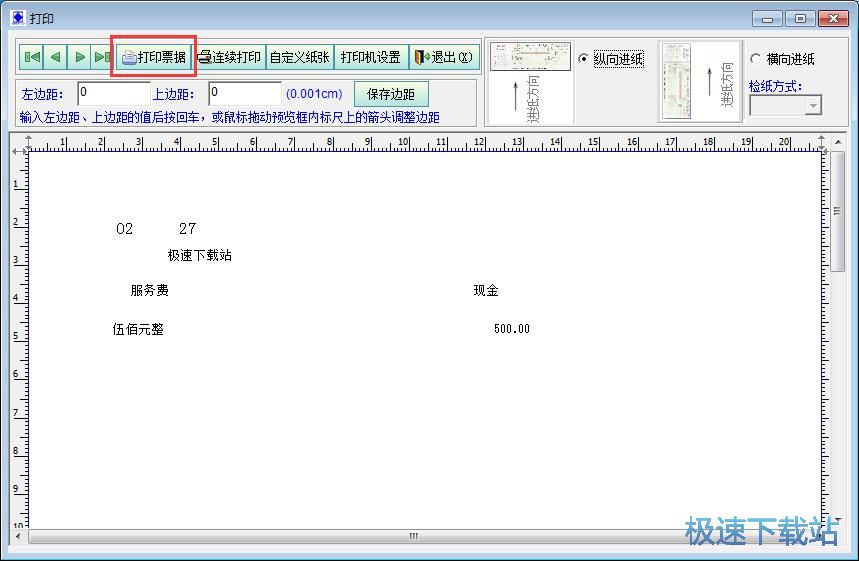Click the portrait feed direction thumbnail
This screenshot has width=859, height=561.
coord(530,82)
